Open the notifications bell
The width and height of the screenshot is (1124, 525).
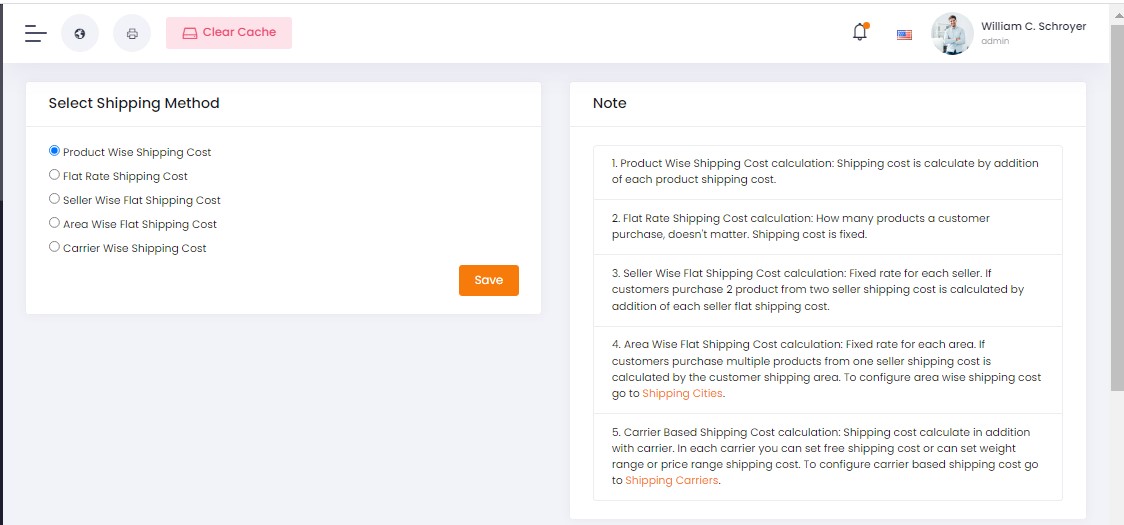[859, 33]
